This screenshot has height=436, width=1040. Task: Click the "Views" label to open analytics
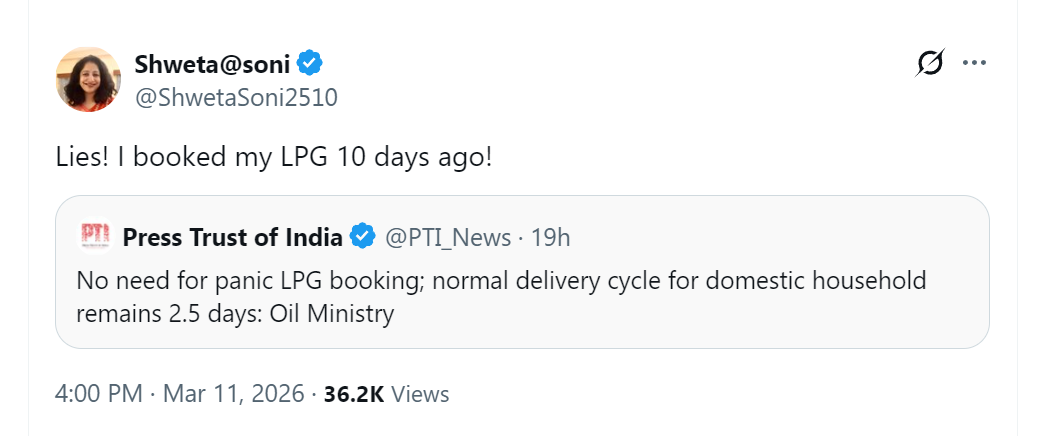(420, 394)
